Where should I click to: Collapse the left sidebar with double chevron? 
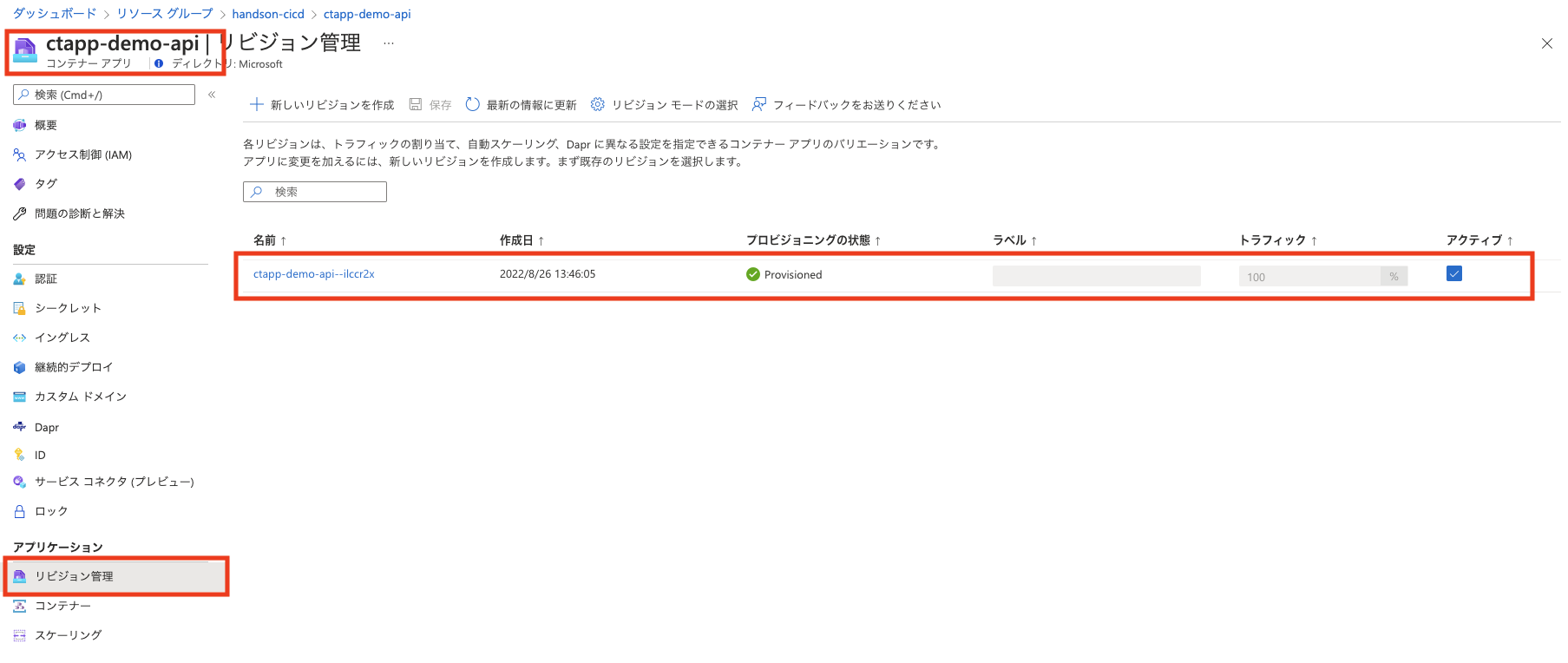click(212, 95)
